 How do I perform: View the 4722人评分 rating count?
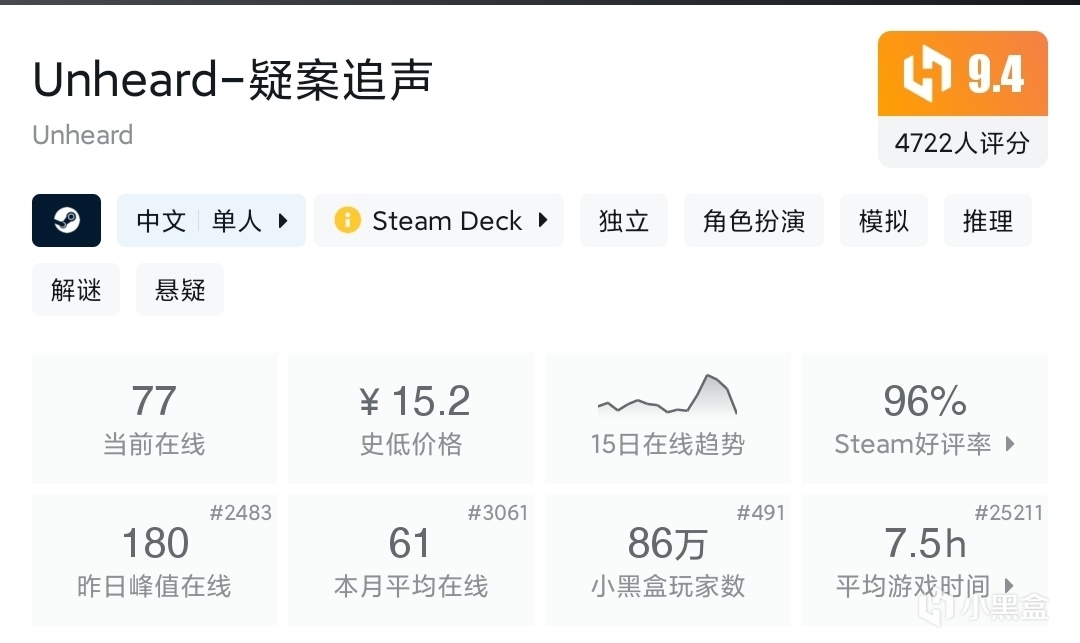[962, 143]
